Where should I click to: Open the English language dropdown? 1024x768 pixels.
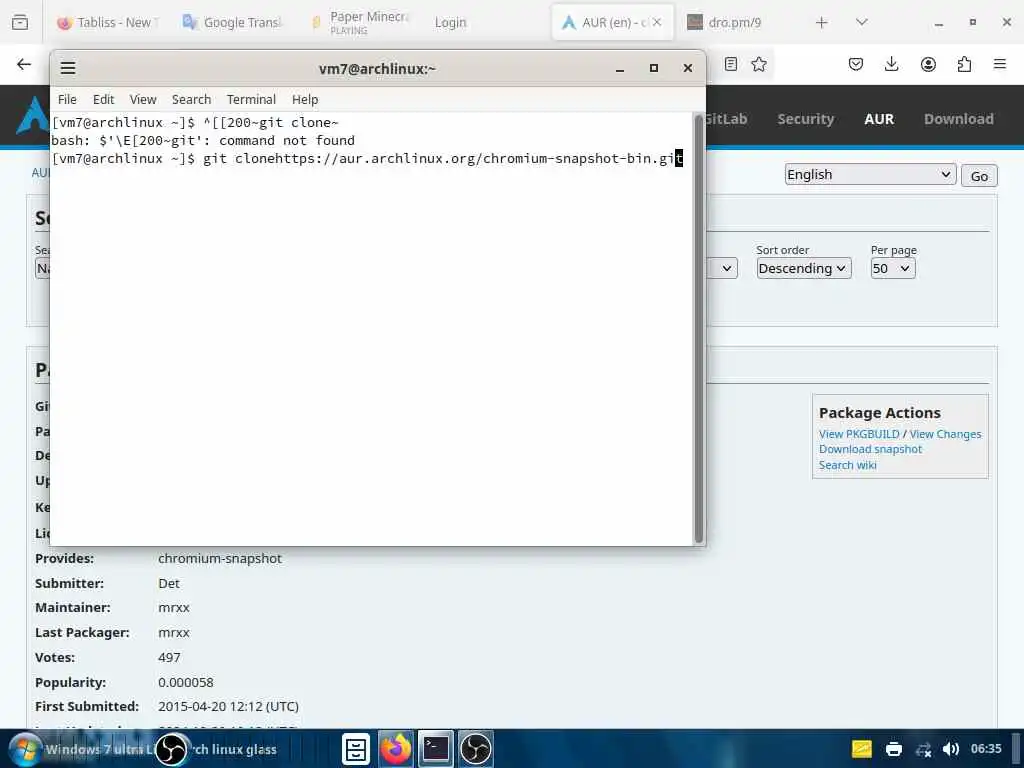coord(870,174)
